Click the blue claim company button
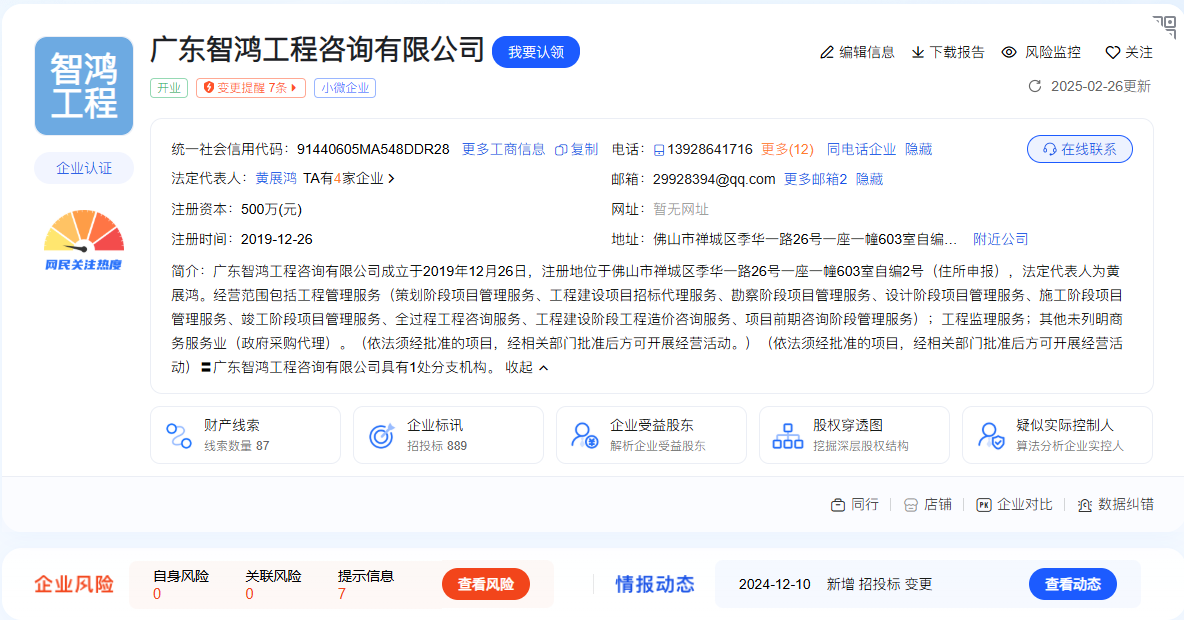 click(535, 52)
